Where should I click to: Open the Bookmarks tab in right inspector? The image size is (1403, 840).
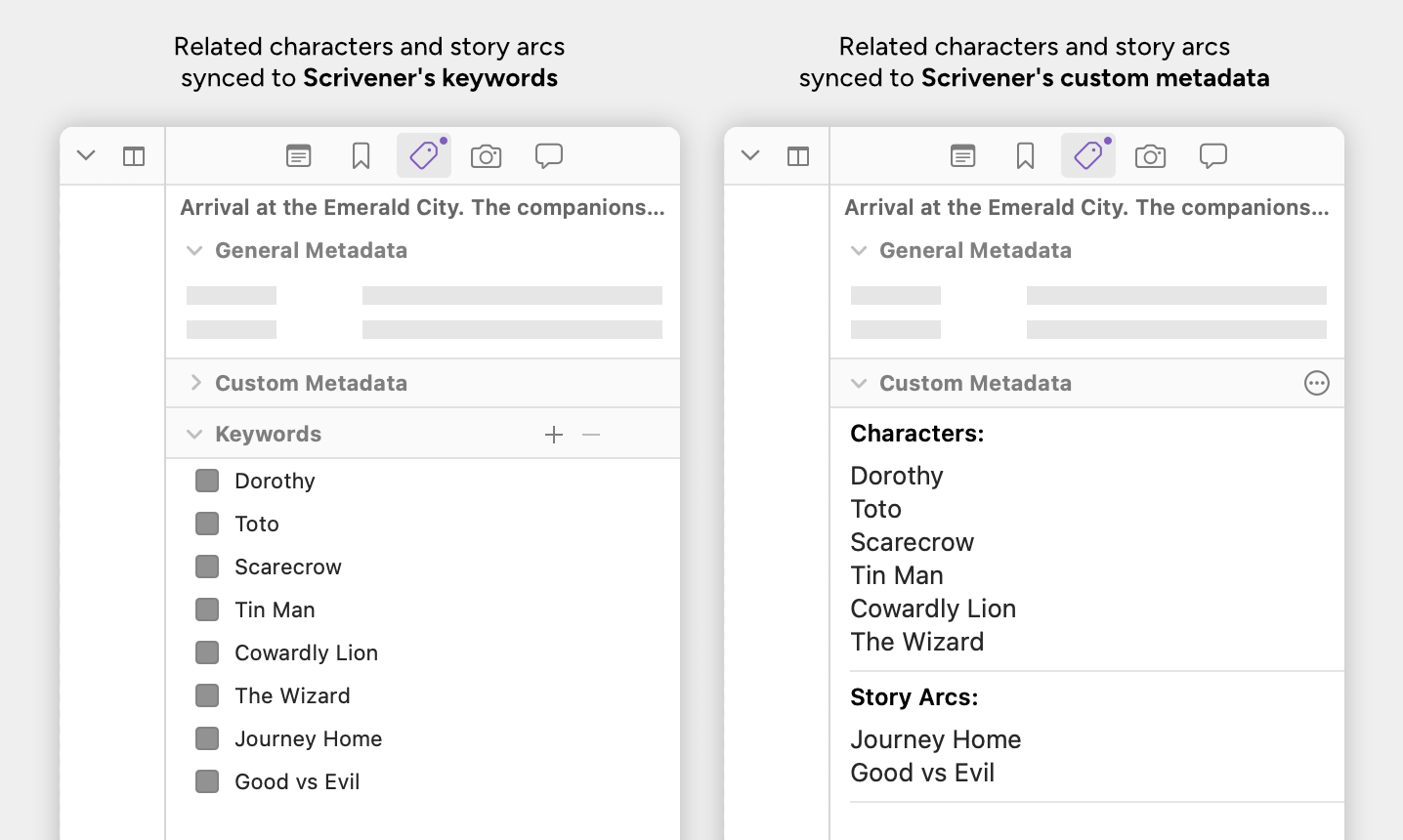(1025, 156)
